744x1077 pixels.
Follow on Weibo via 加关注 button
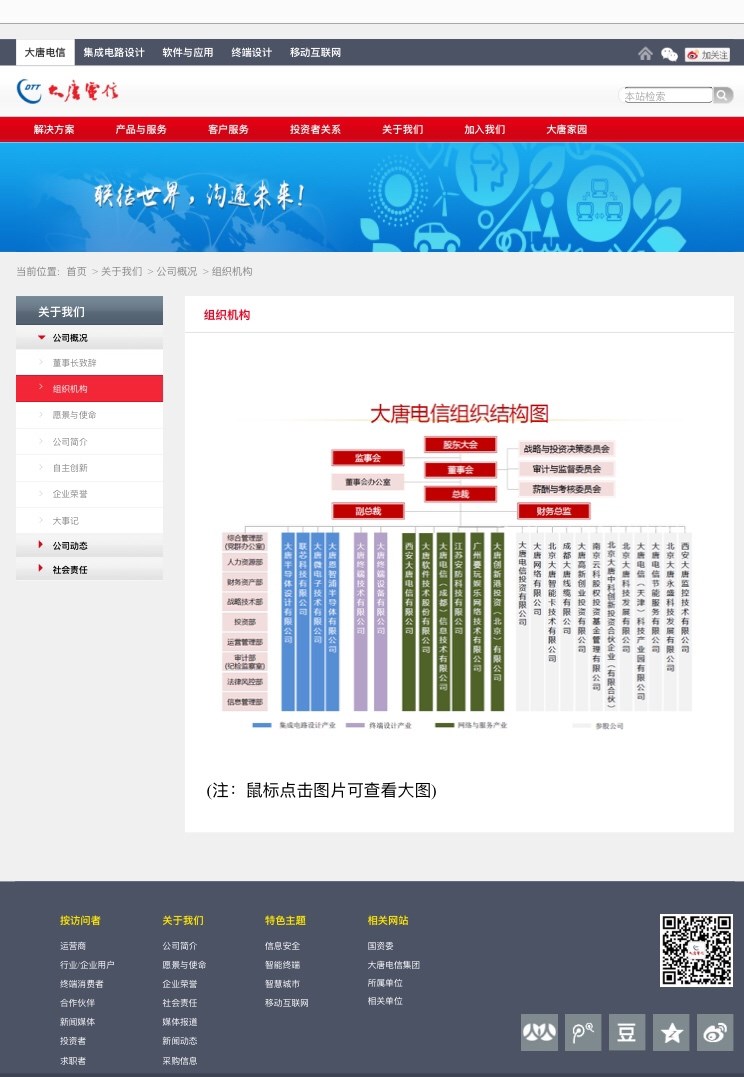click(707, 54)
